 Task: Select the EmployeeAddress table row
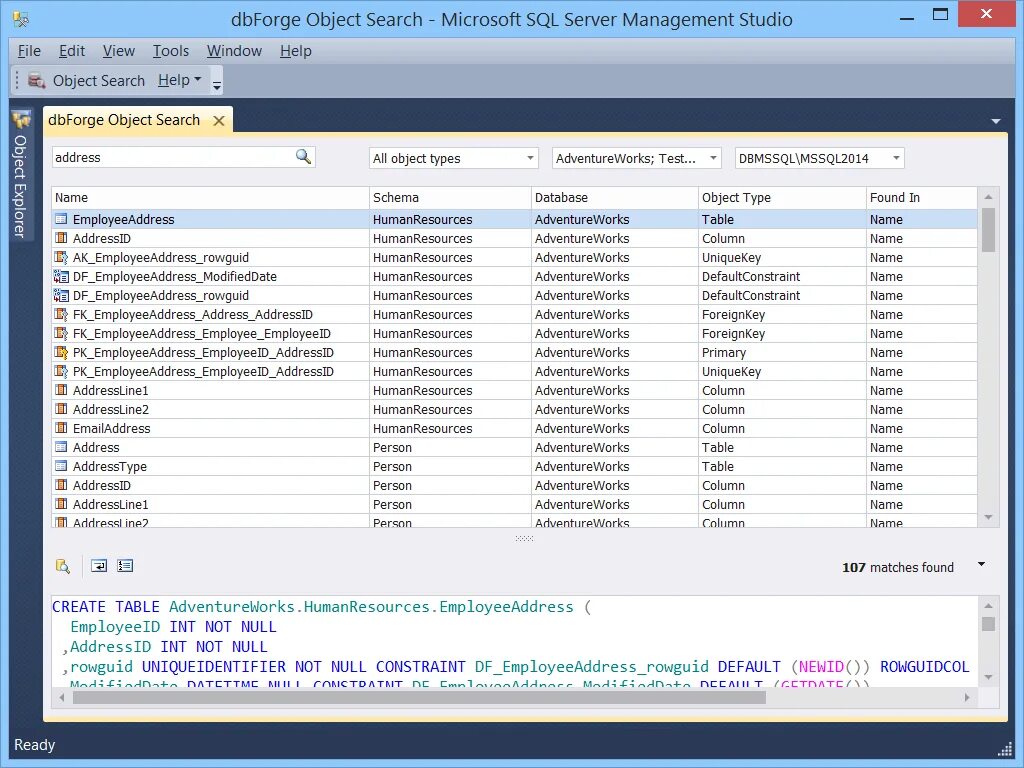[515, 219]
